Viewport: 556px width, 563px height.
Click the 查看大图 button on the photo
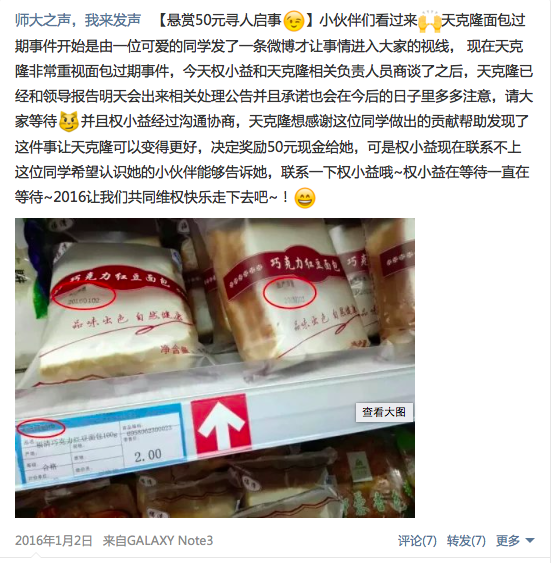point(384,412)
